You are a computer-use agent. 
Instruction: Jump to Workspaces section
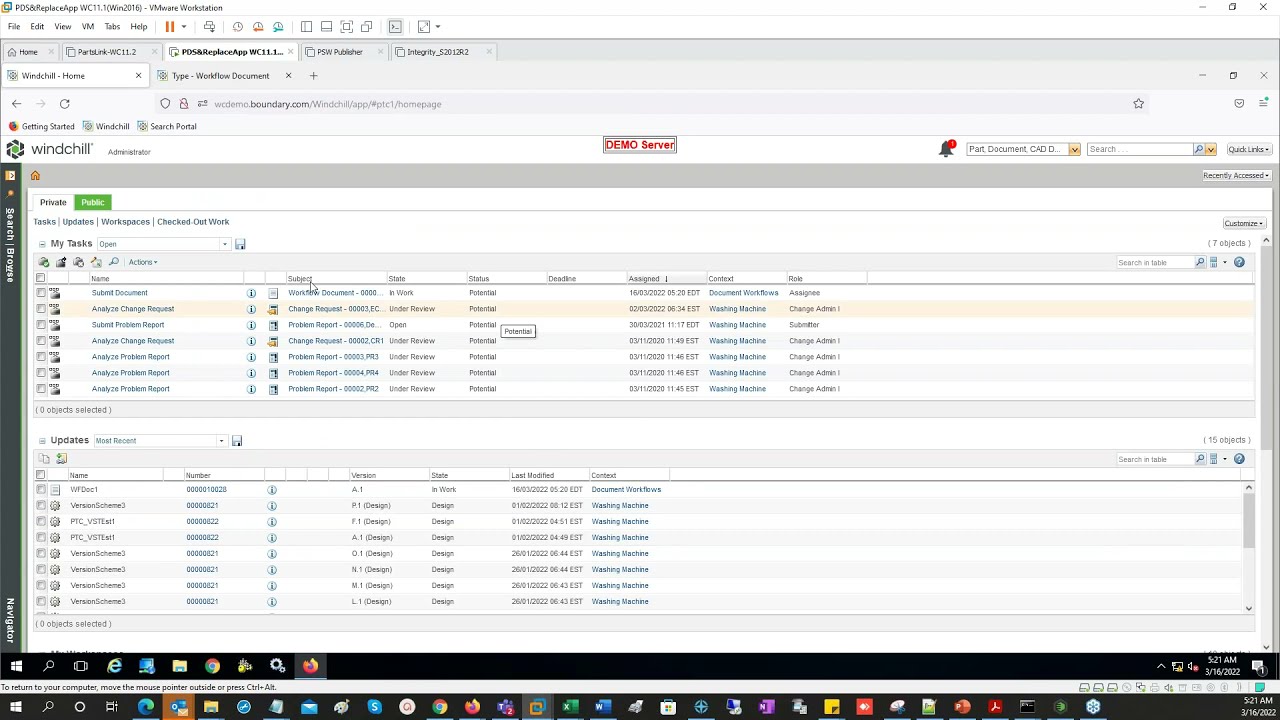pyautogui.click(x=125, y=222)
